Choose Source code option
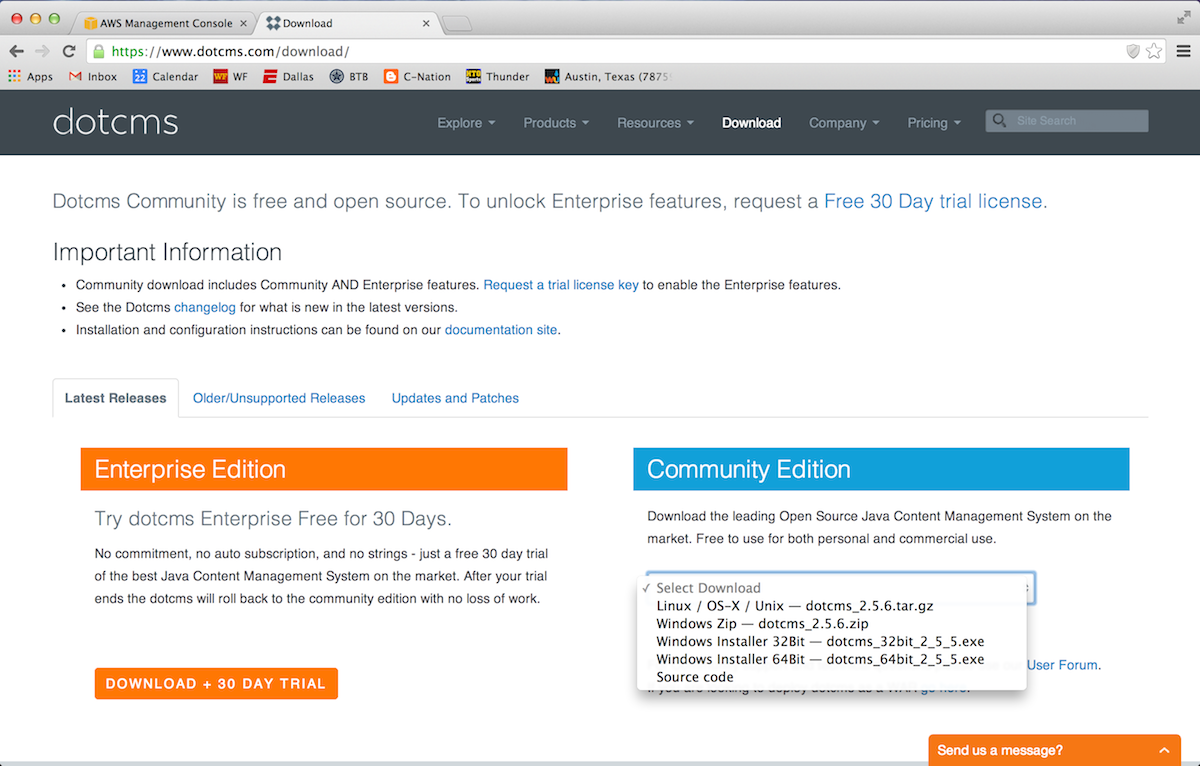This screenshot has width=1200, height=766. tap(832, 678)
